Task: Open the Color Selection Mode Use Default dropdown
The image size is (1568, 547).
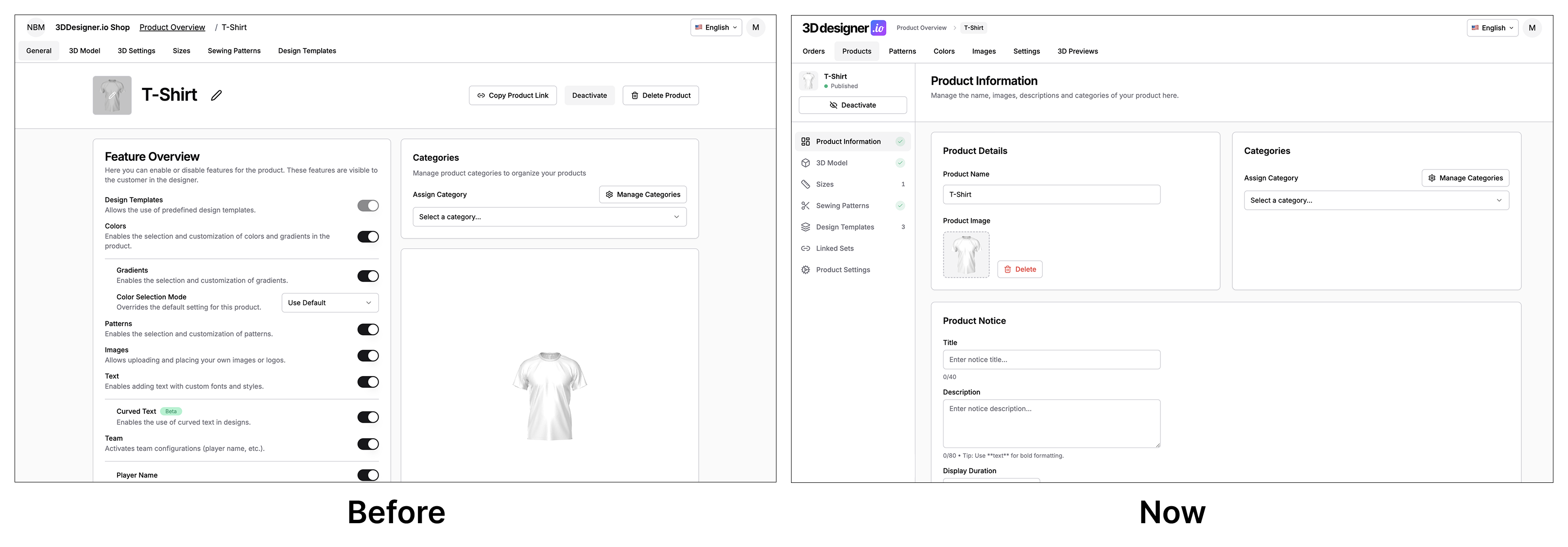Action: (329, 303)
